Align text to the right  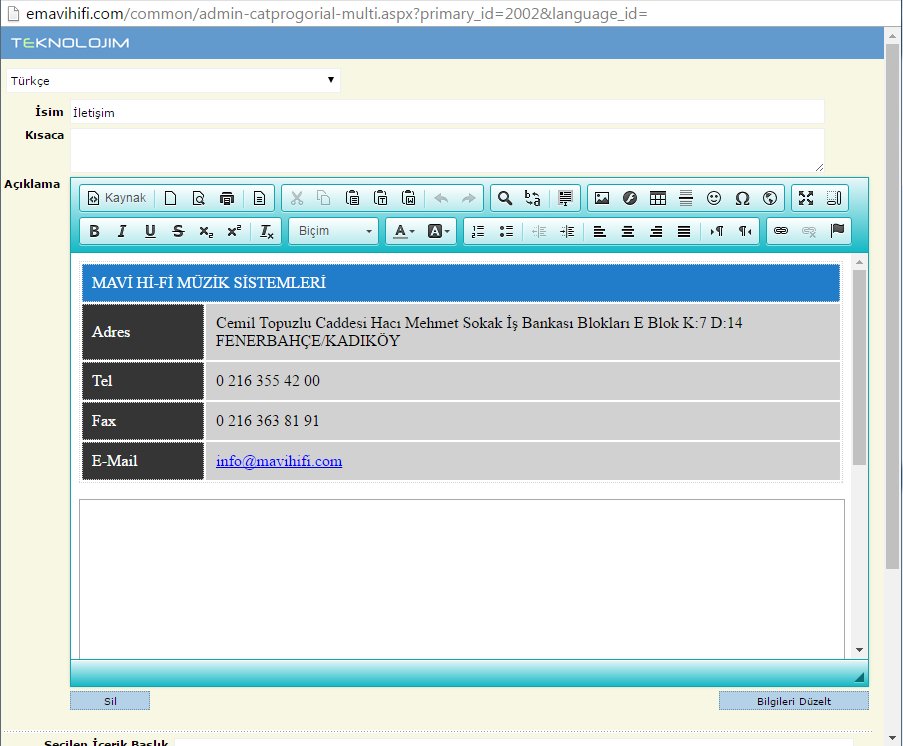(x=656, y=232)
